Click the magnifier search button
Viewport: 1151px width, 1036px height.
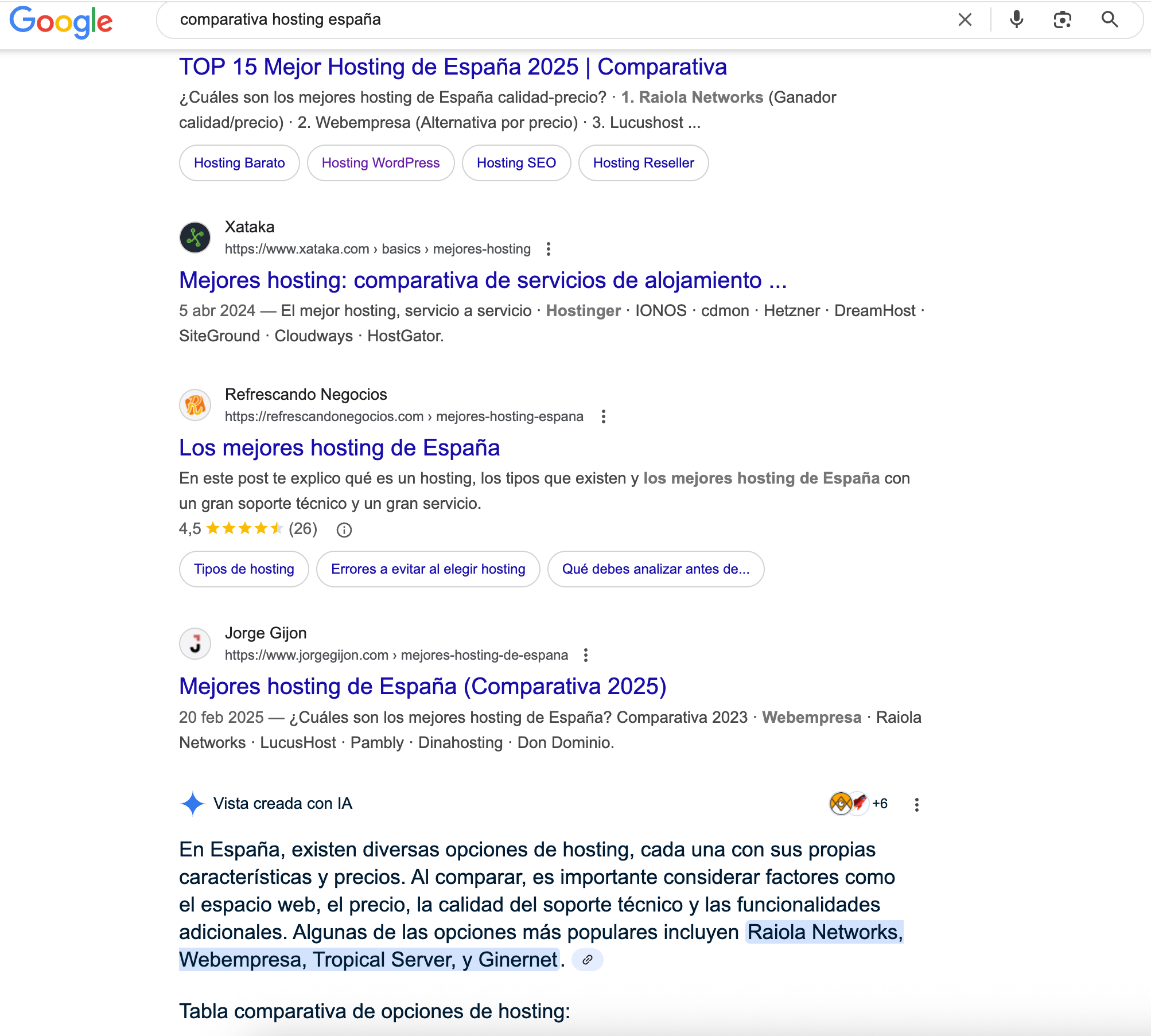coord(1110,20)
